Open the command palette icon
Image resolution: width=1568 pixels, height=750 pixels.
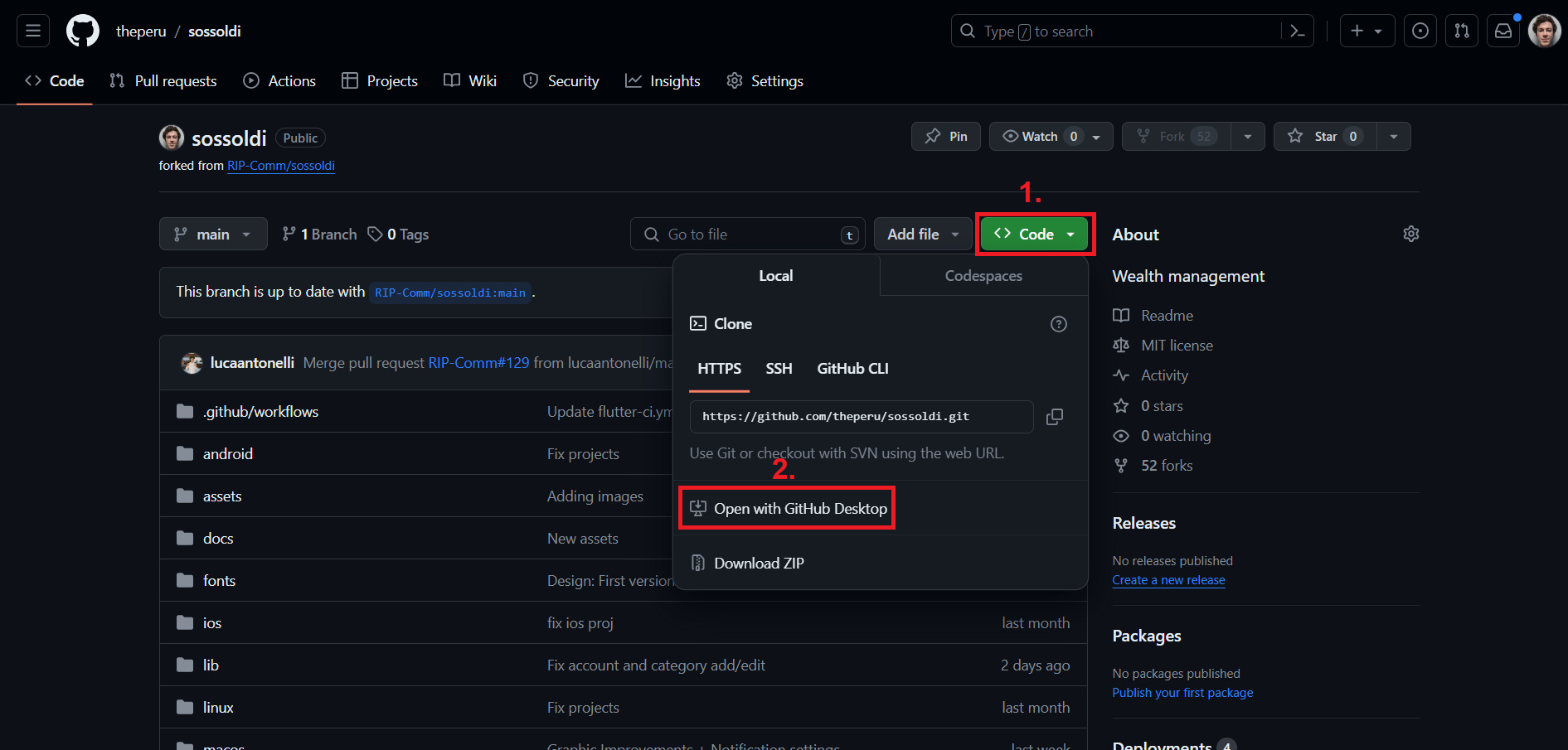pyautogui.click(x=1298, y=31)
